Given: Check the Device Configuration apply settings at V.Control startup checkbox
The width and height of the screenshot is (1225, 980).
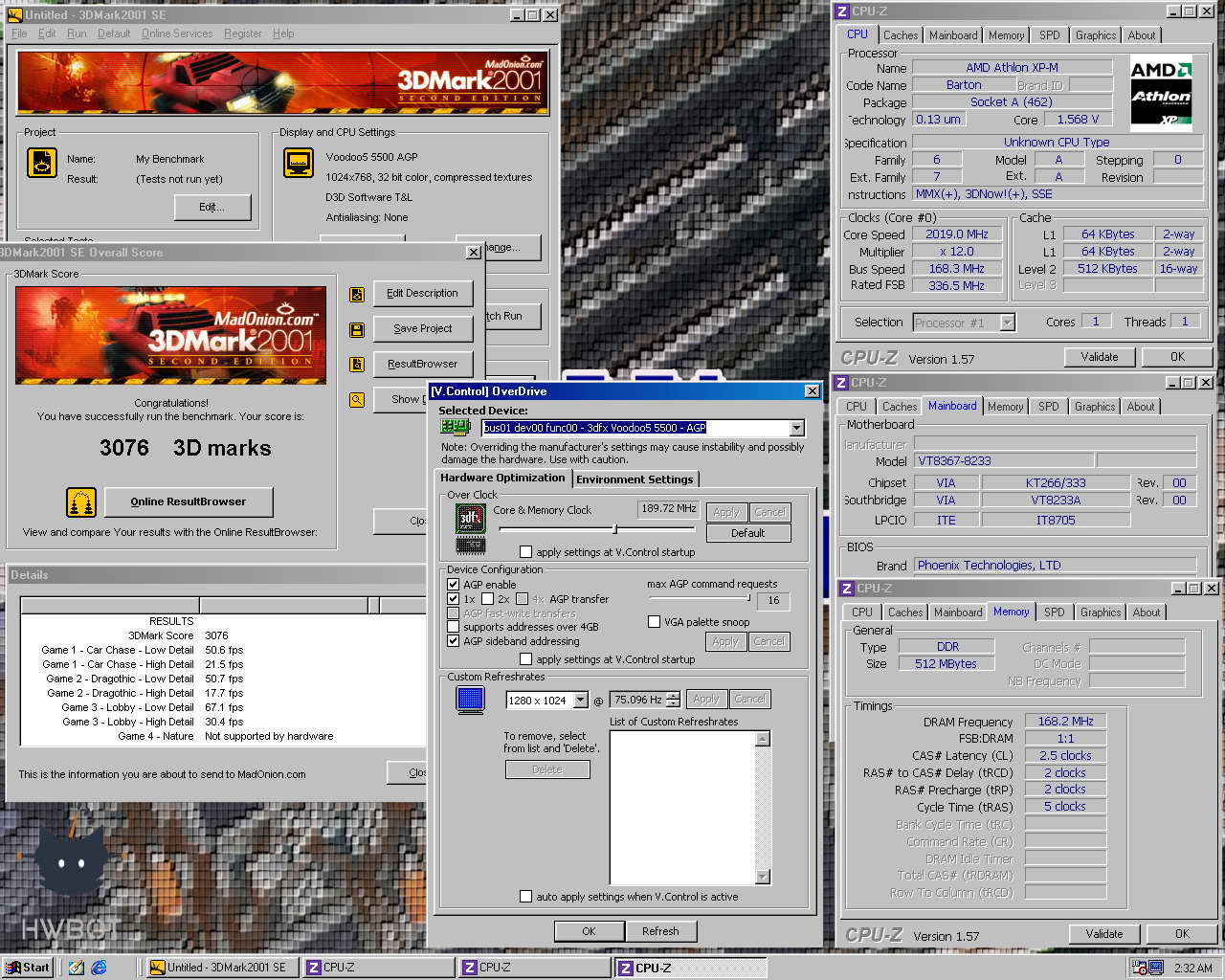Looking at the screenshot, I should pos(525,659).
